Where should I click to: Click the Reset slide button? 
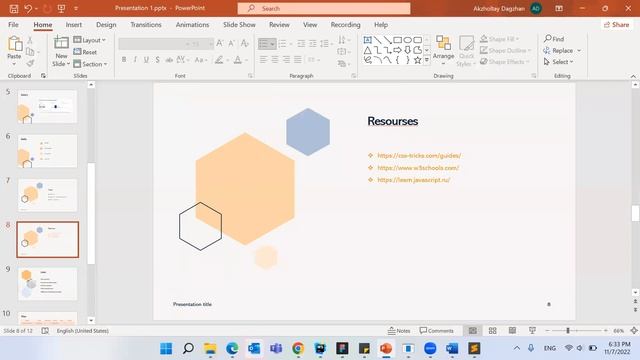pyautogui.click(x=85, y=52)
